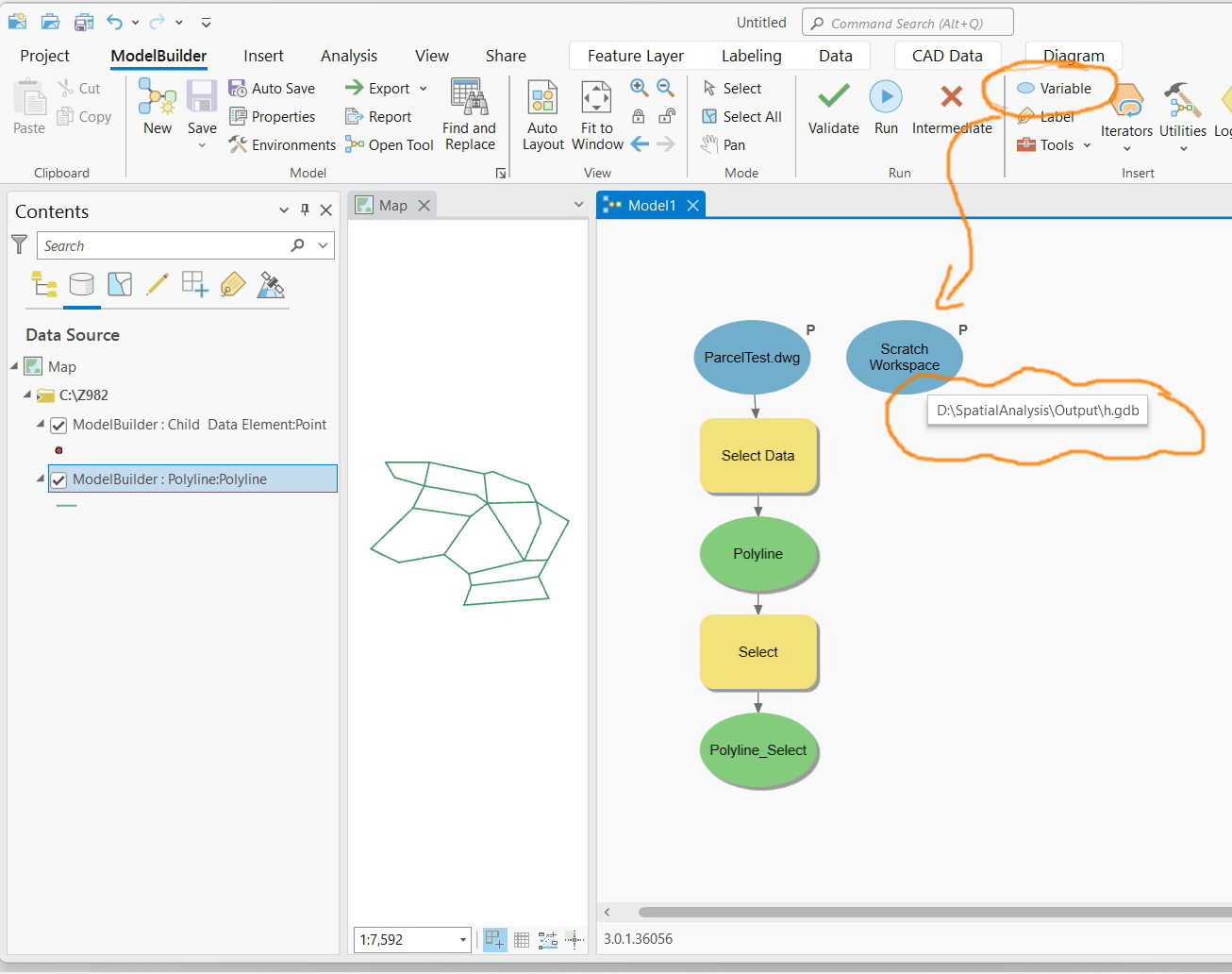Select the List By Data Source icon
The width and height of the screenshot is (1232, 974).
pos(82,284)
